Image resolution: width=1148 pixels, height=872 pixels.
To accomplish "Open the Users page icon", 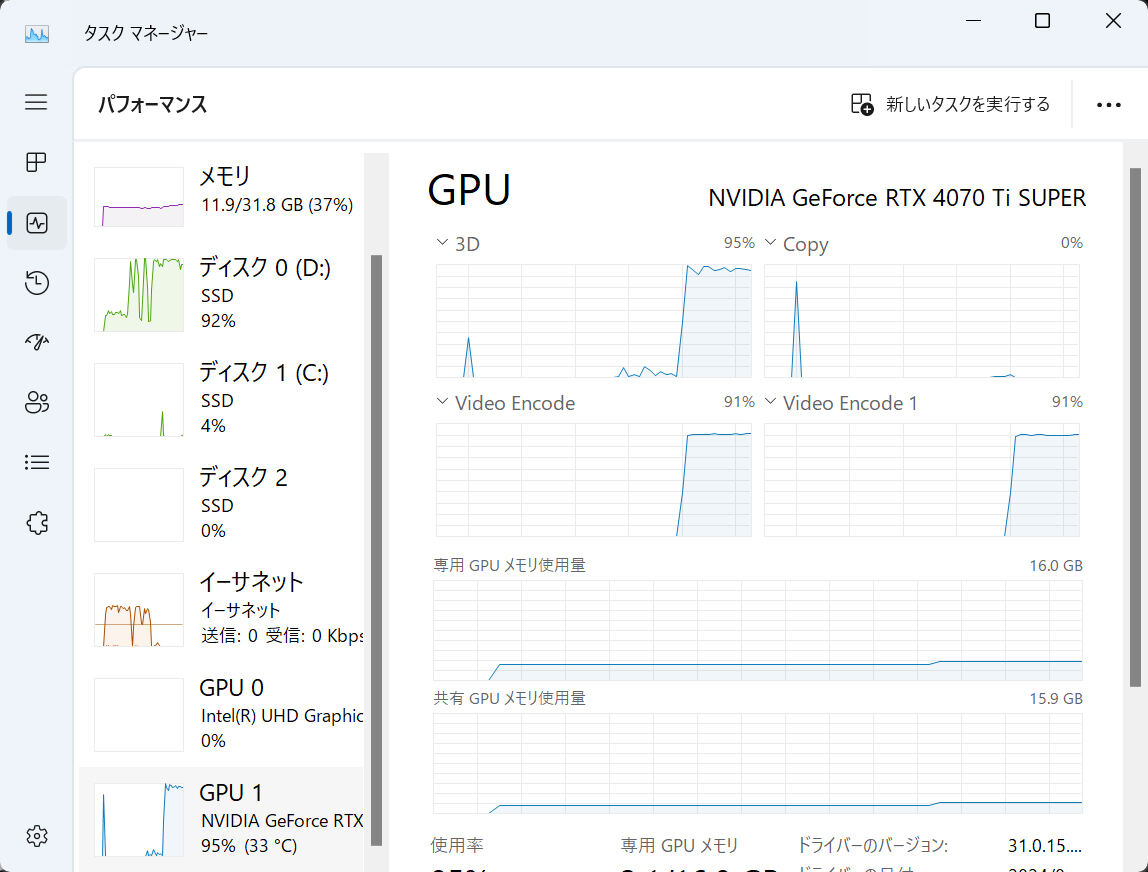I will click(x=37, y=402).
